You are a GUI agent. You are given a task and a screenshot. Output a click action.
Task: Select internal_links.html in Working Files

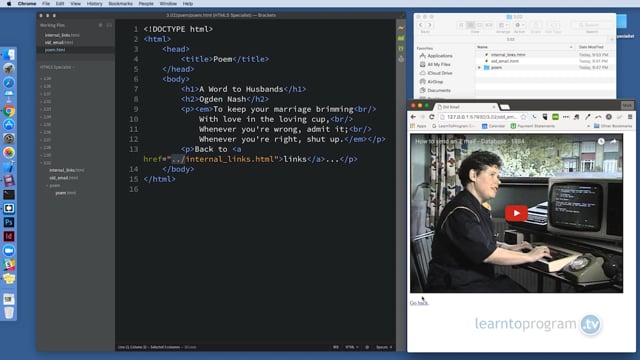click(x=62, y=35)
